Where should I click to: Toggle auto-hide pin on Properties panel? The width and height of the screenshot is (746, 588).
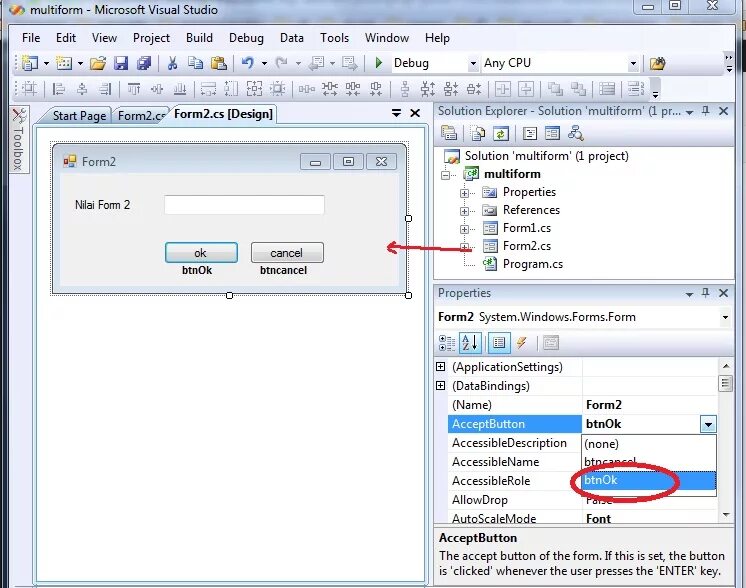(706, 293)
